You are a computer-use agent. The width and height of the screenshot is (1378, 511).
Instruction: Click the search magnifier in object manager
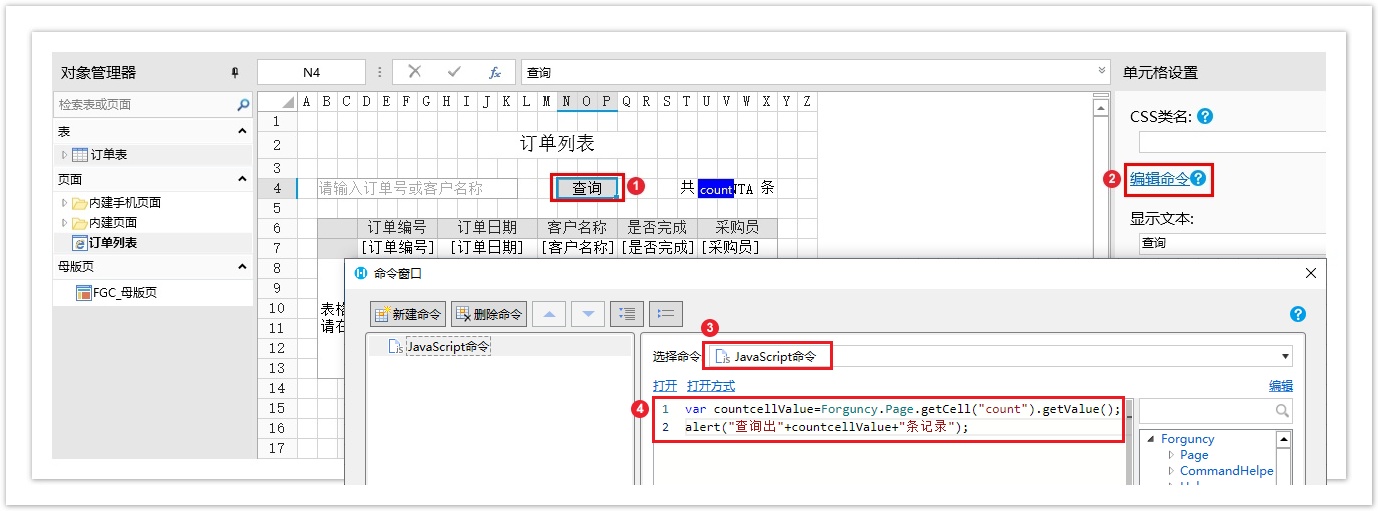tap(243, 105)
